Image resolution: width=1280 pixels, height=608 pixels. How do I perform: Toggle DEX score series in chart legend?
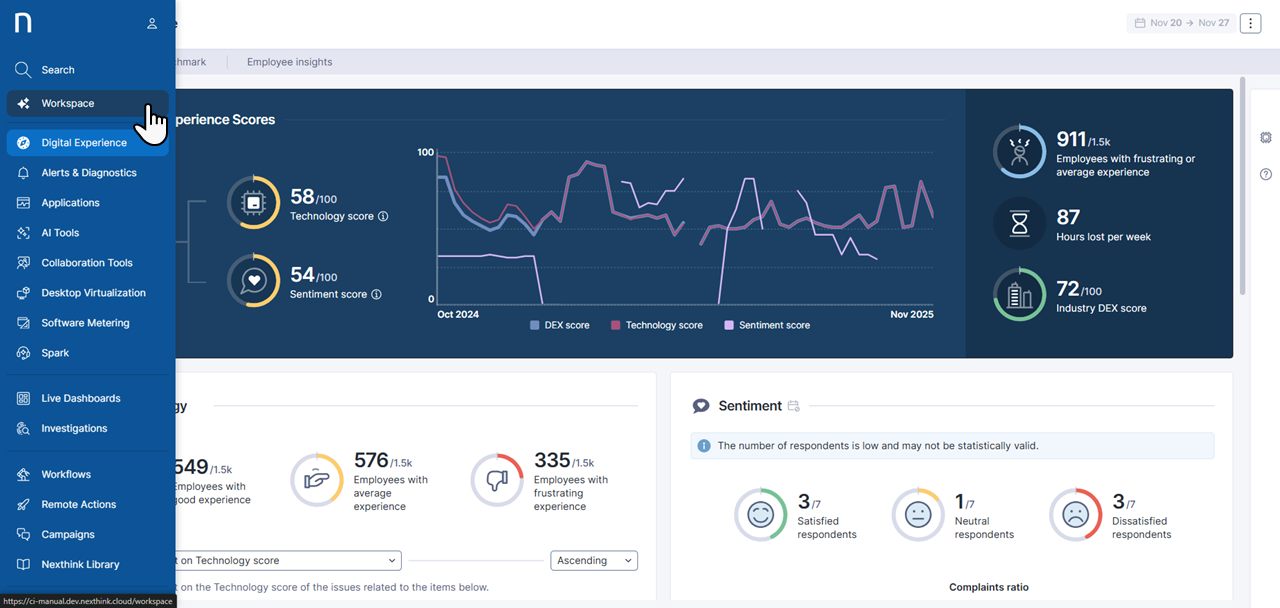pos(559,325)
